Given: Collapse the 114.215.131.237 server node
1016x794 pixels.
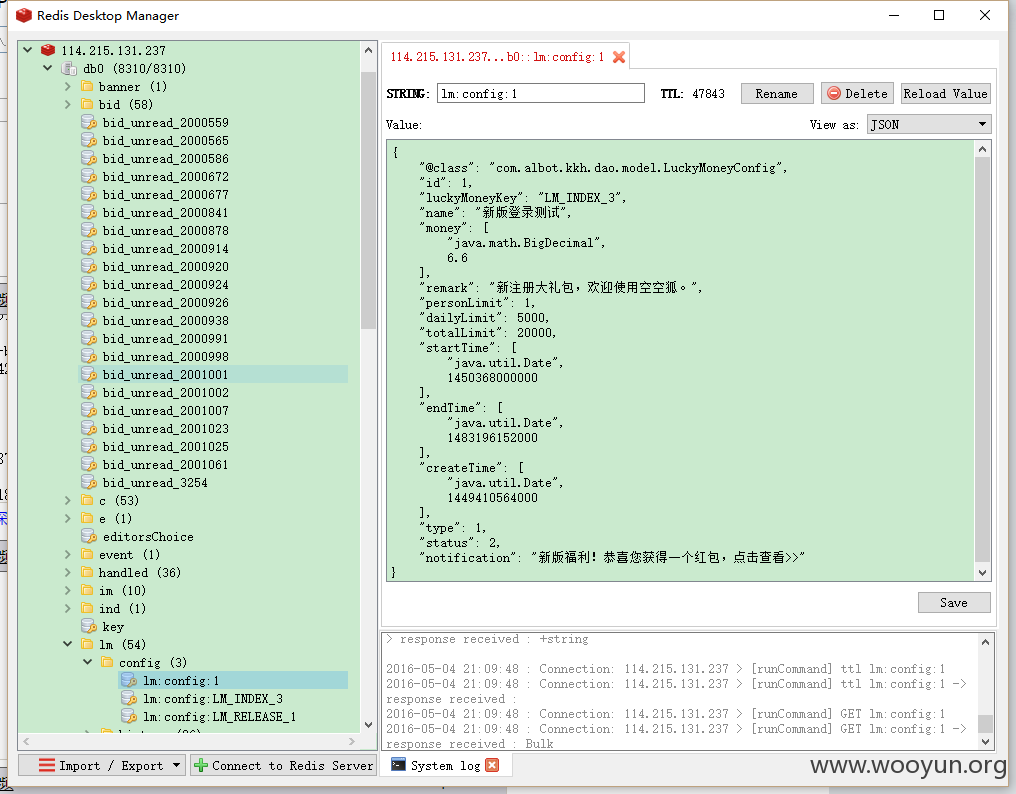Looking at the screenshot, I should (x=28, y=49).
